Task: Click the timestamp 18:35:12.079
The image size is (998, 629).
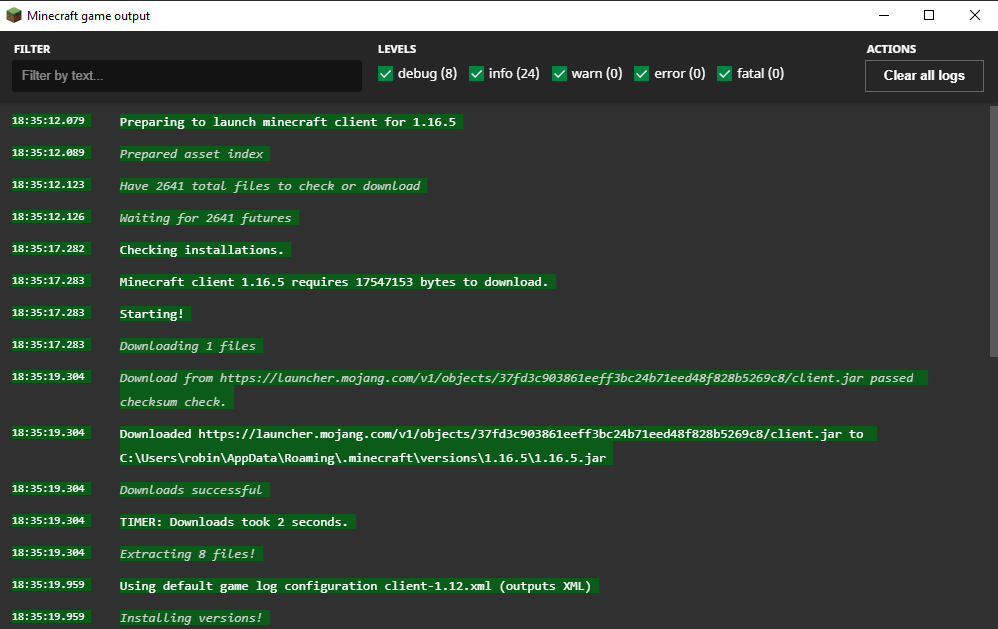Action: [51, 120]
